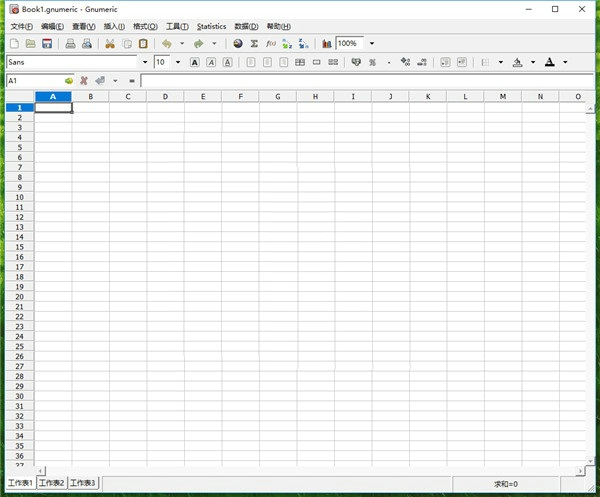Click the Save file toolbar icon
The width and height of the screenshot is (600, 497).
[x=47, y=44]
